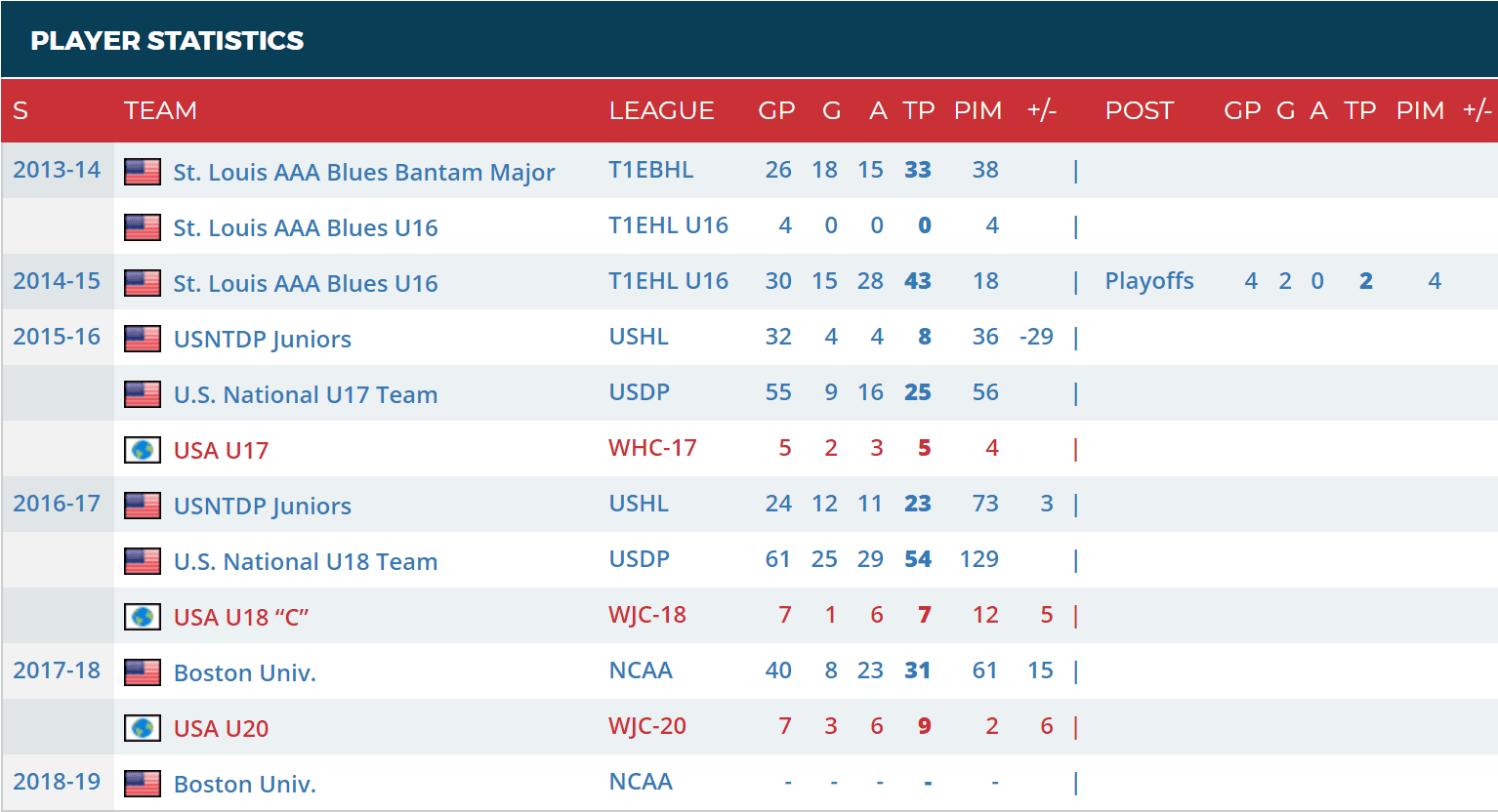Click the flag beside U.S. National U17 Team
Image resolution: width=1498 pixels, height=812 pixels.
pyautogui.click(x=143, y=394)
